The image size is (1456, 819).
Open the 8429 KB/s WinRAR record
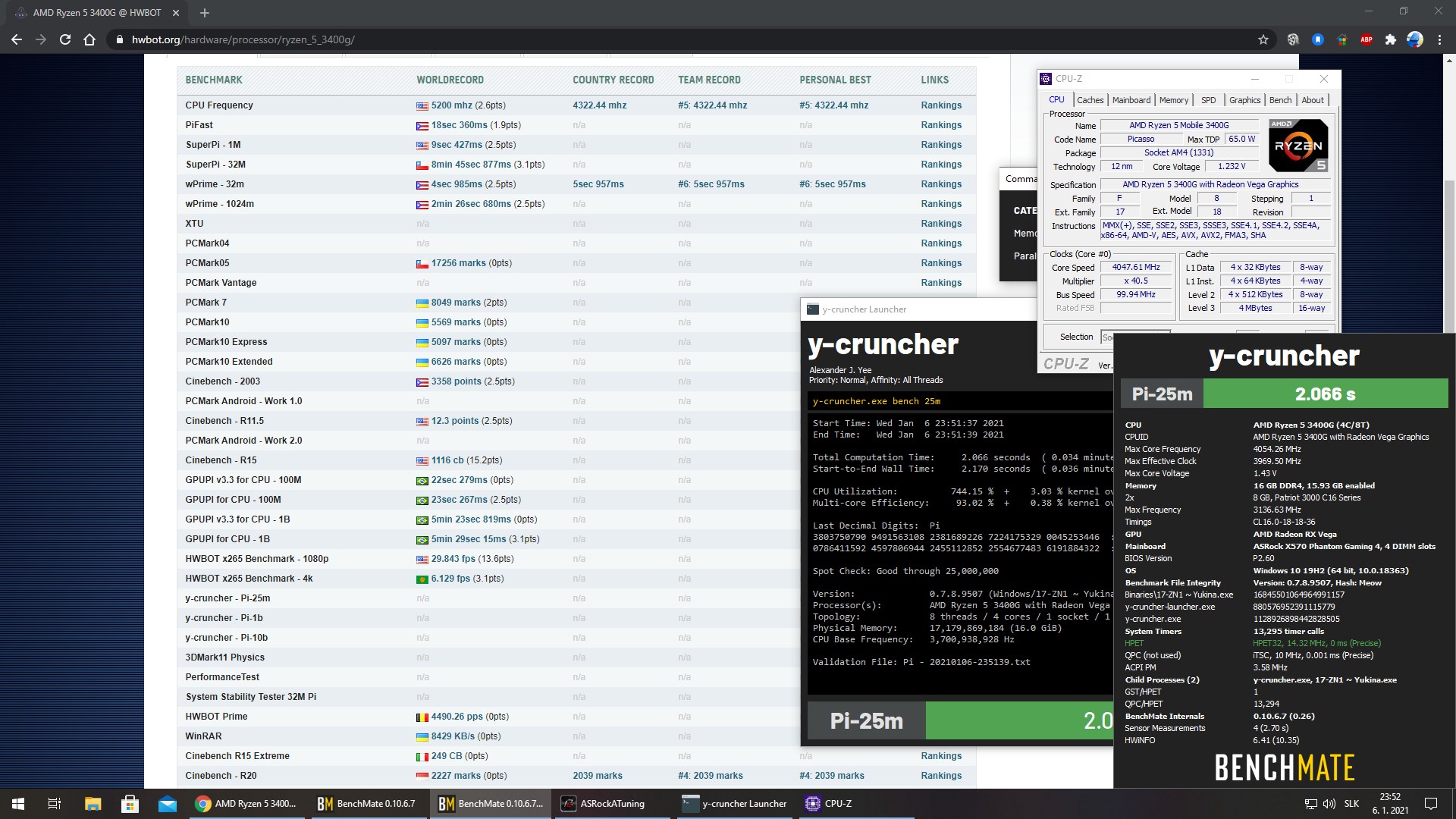point(453,736)
